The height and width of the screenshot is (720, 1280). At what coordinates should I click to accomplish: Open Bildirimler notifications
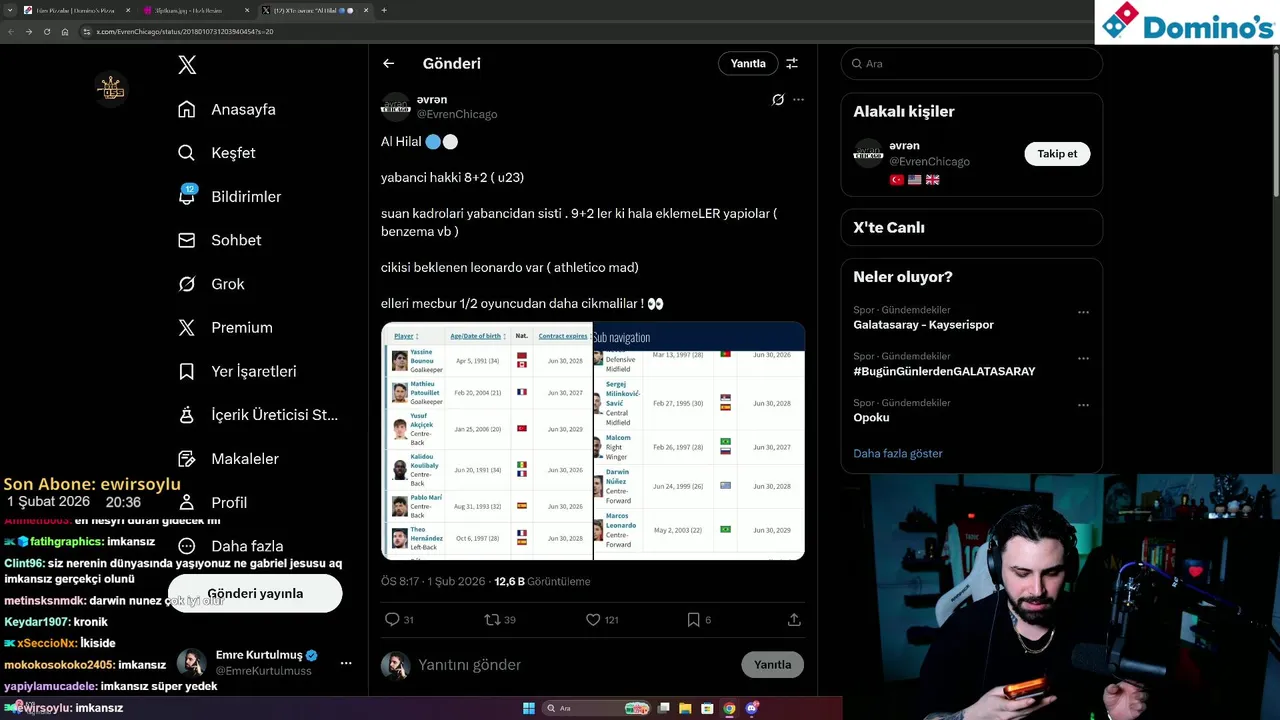pyautogui.click(x=229, y=196)
